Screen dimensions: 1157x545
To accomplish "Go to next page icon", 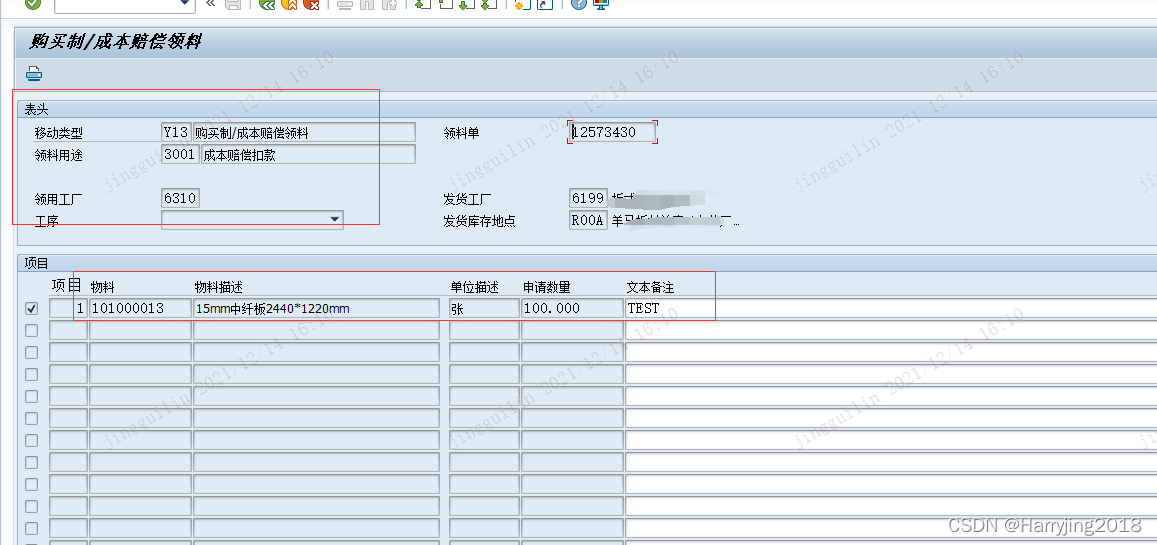I will coord(466,4).
